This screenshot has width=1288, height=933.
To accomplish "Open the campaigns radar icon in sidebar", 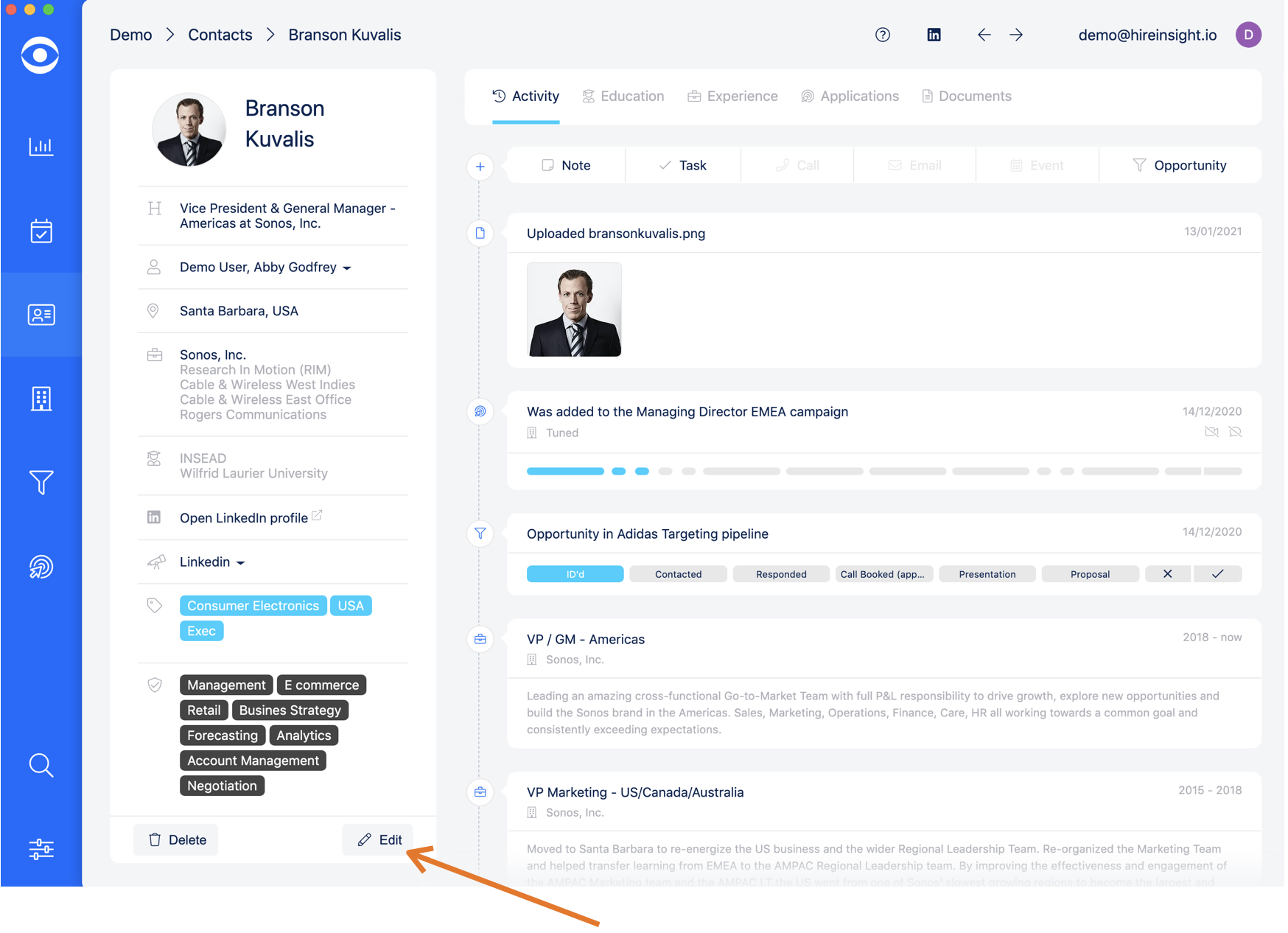I will pyautogui.click(x=41, y=567).
